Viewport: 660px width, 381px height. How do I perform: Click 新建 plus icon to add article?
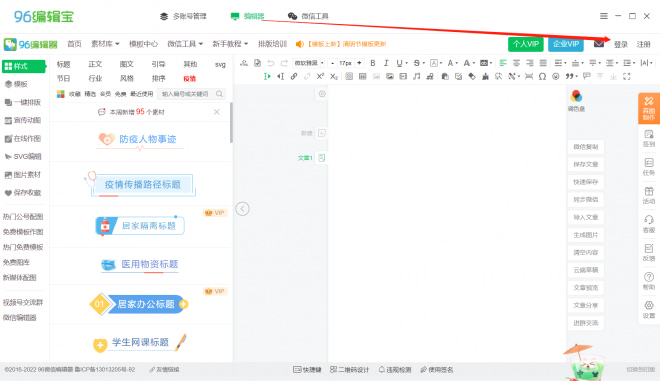click(x=322, y=133)
